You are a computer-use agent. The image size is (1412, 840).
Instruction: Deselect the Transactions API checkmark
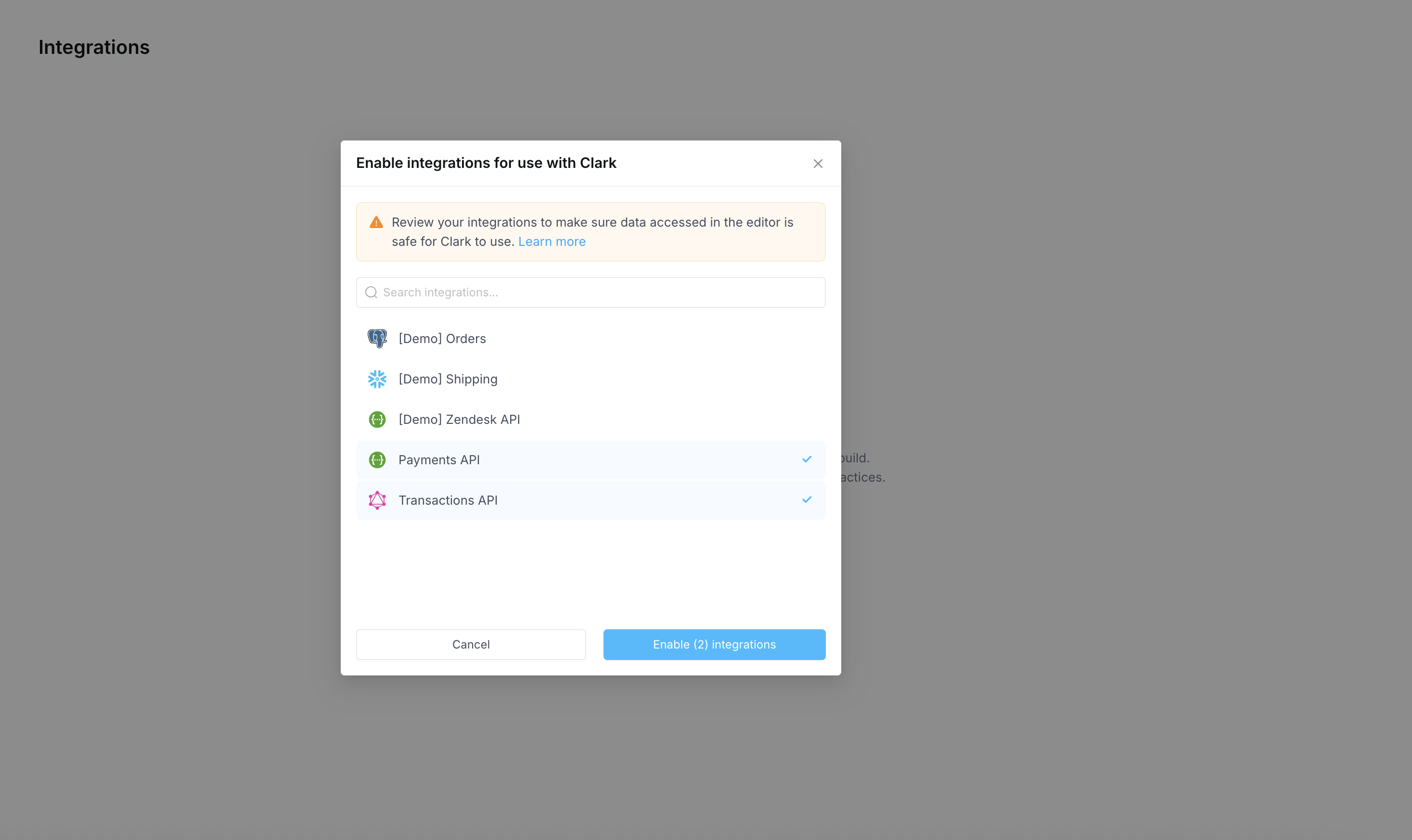[x=806, y=500]
